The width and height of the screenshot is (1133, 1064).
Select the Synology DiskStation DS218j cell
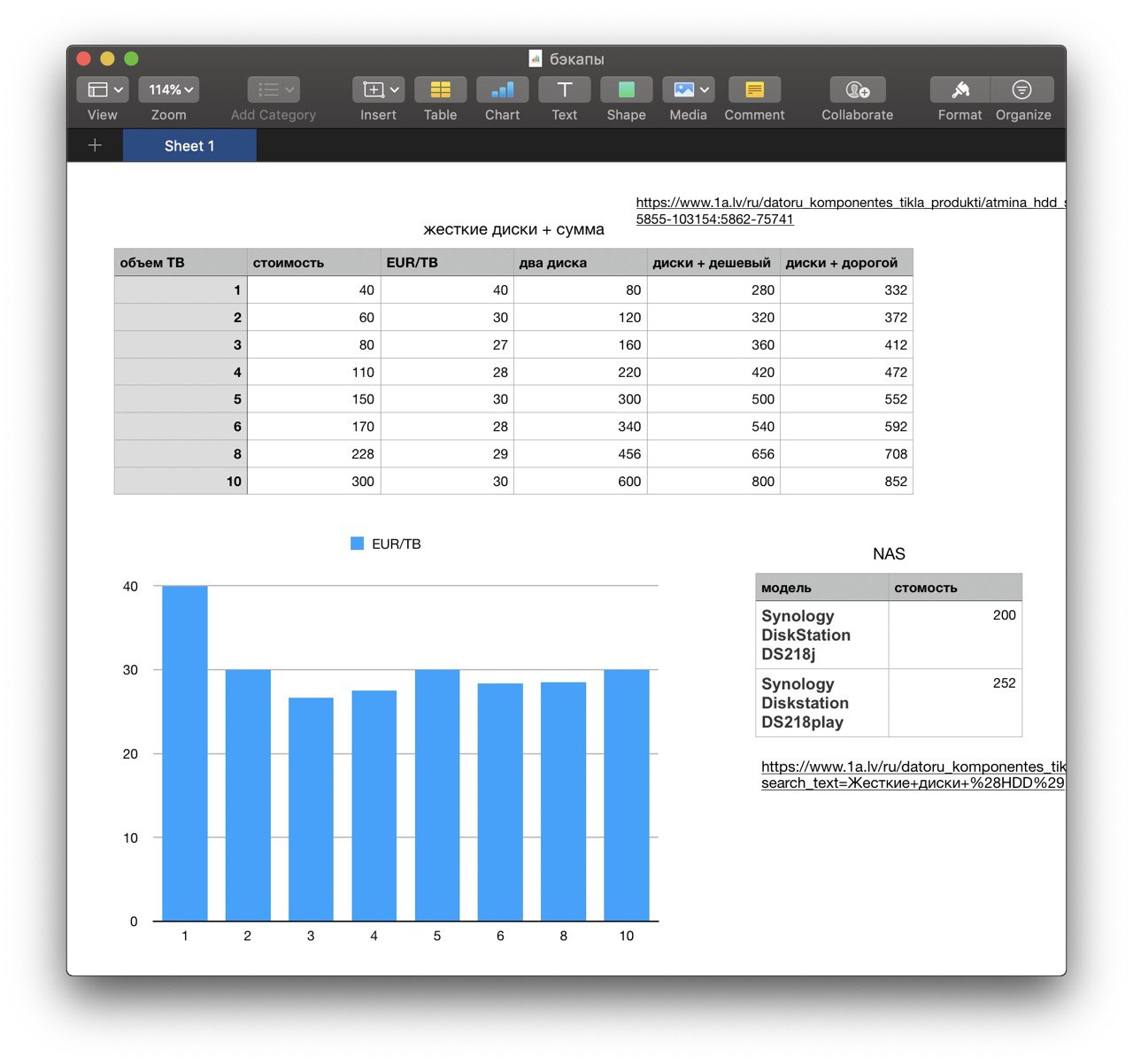coord(822,635)
